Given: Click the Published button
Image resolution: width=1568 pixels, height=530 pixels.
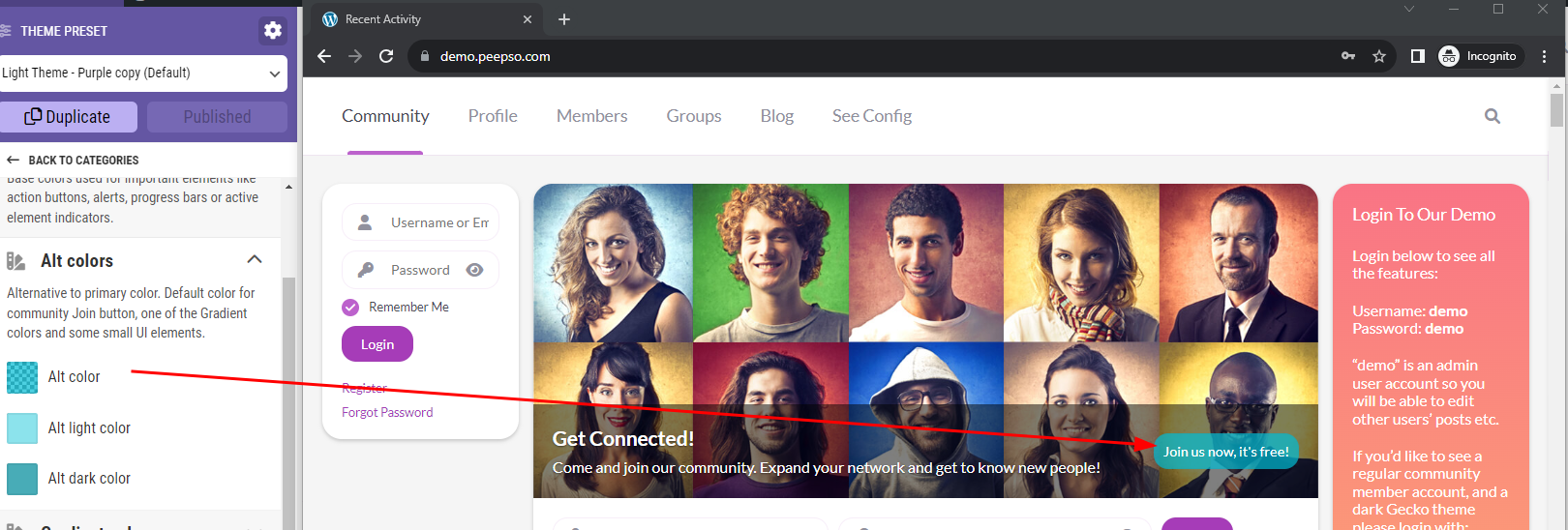Looking at the screenshot, I should pyautogui.click(x=217, y=116).
